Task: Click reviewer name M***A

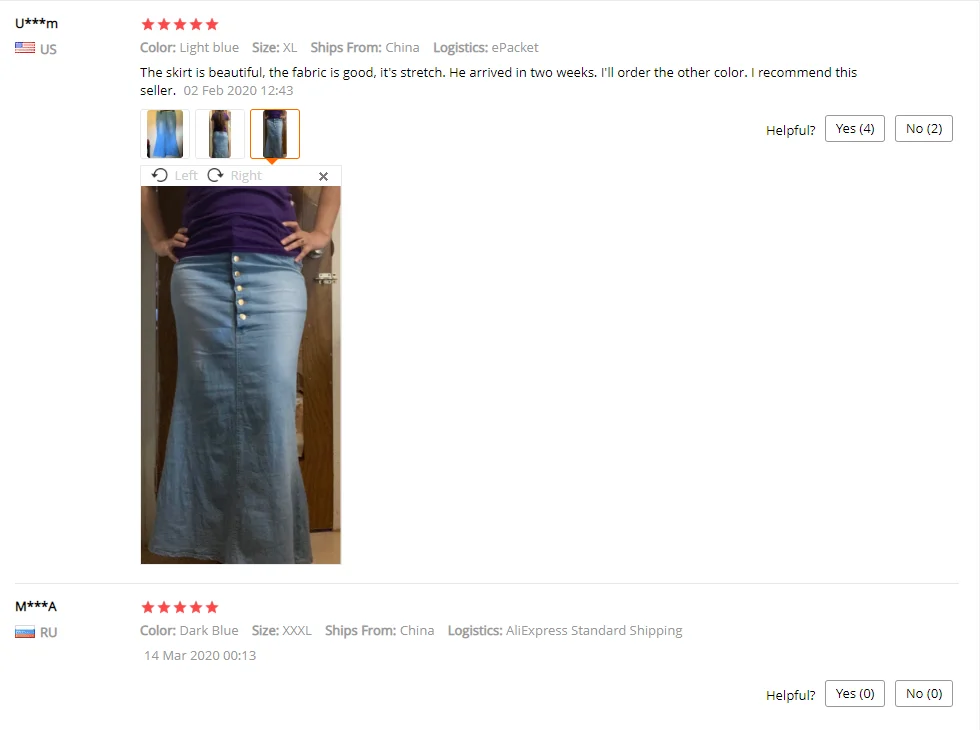Action: (x=36, y=606)
